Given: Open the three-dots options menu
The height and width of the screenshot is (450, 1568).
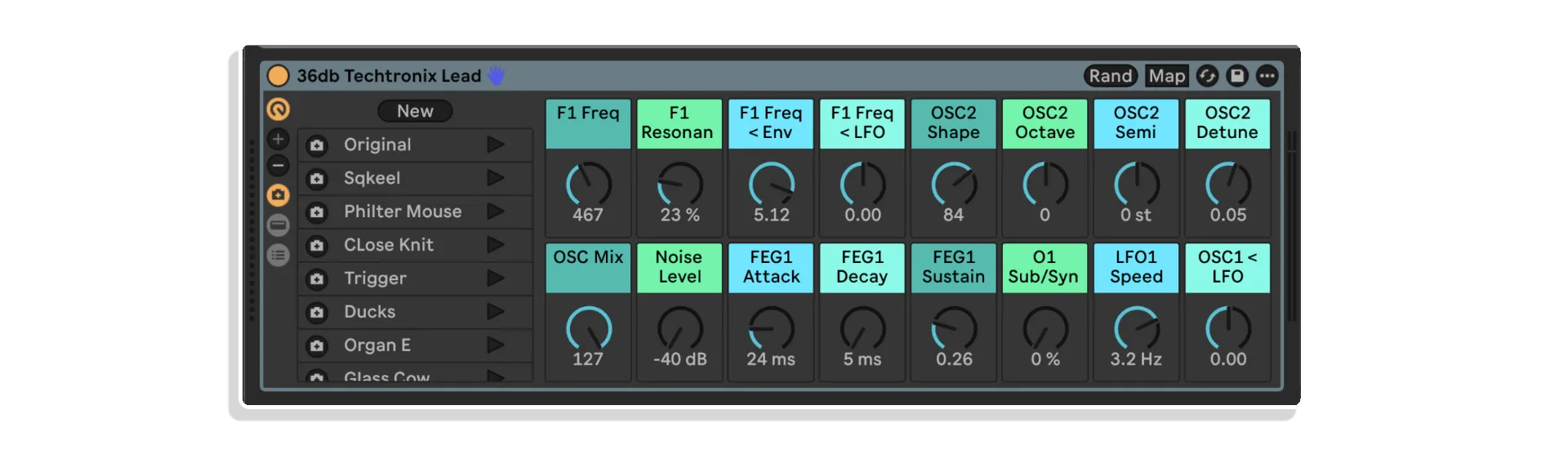Looking at the screenshot, I should [x=1267, y=76].
